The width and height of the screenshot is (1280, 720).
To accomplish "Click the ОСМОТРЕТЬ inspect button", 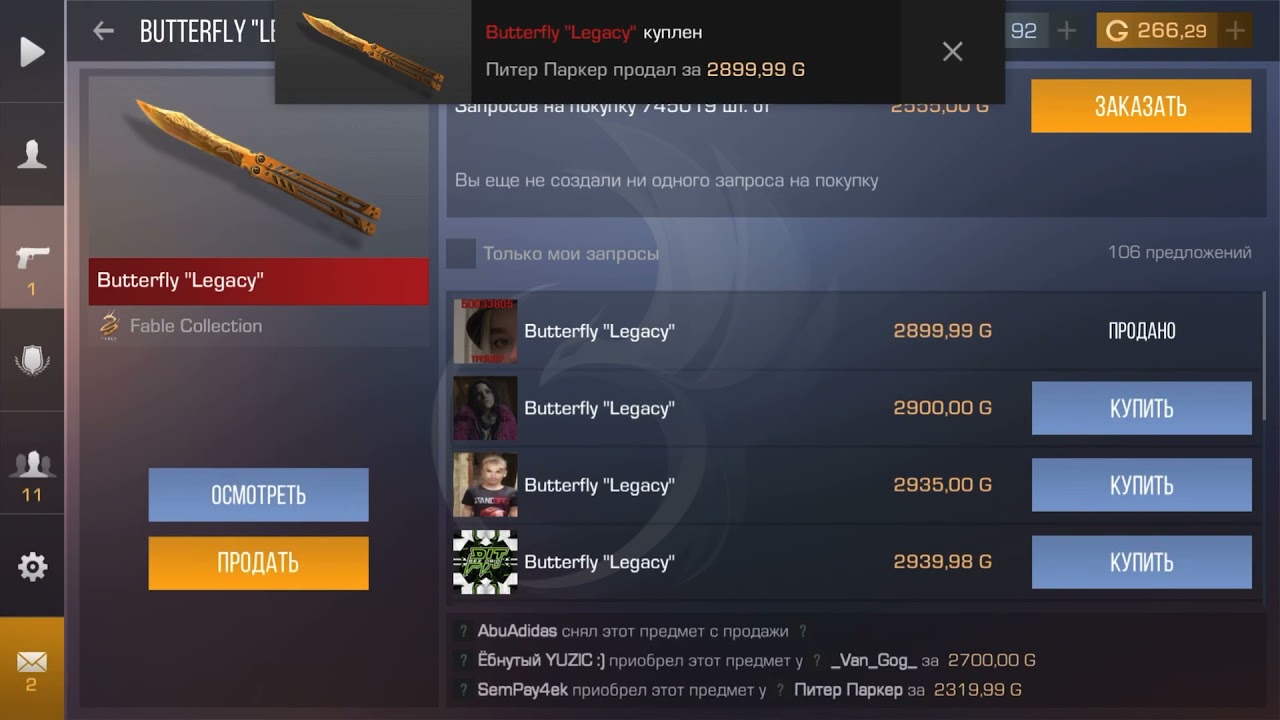I will click(x=258, y=495).
